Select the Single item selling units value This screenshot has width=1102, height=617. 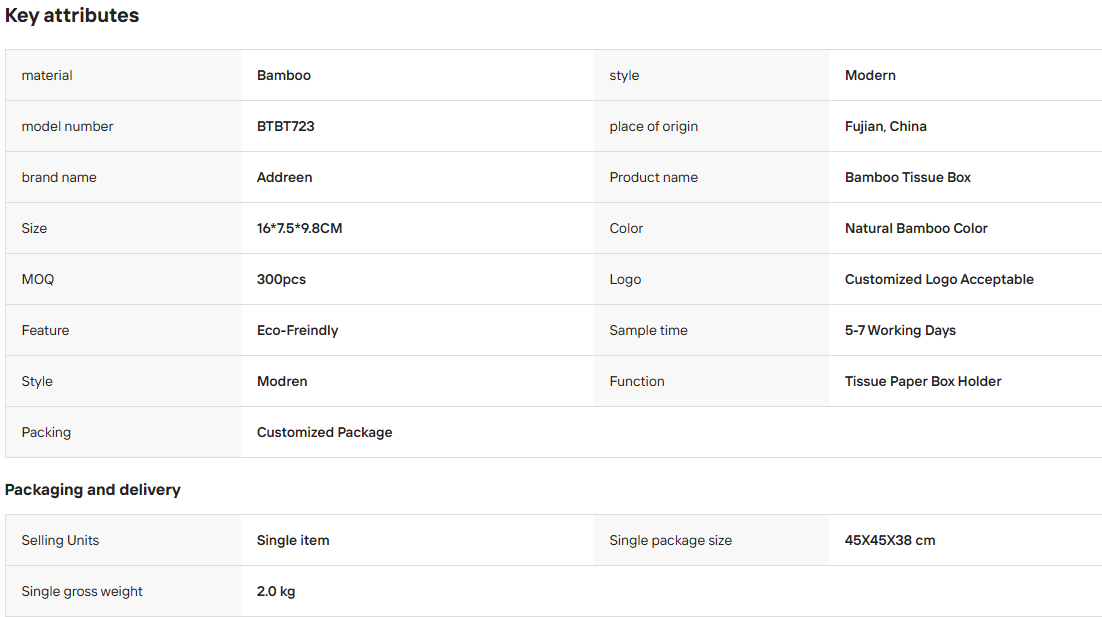pyautogui.click(x=293, y=540)
